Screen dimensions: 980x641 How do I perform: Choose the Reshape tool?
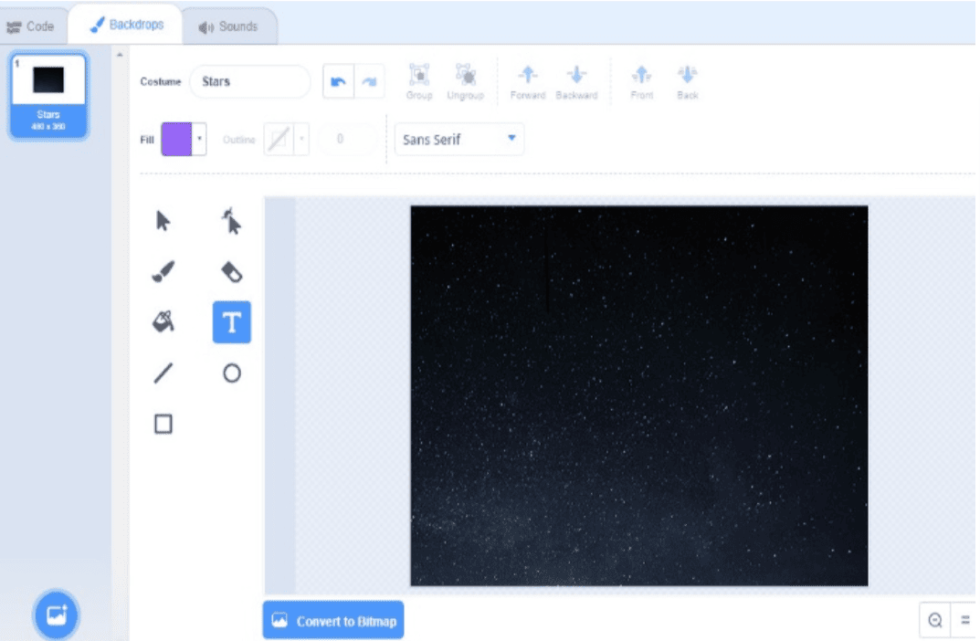(x=233, y=224)
